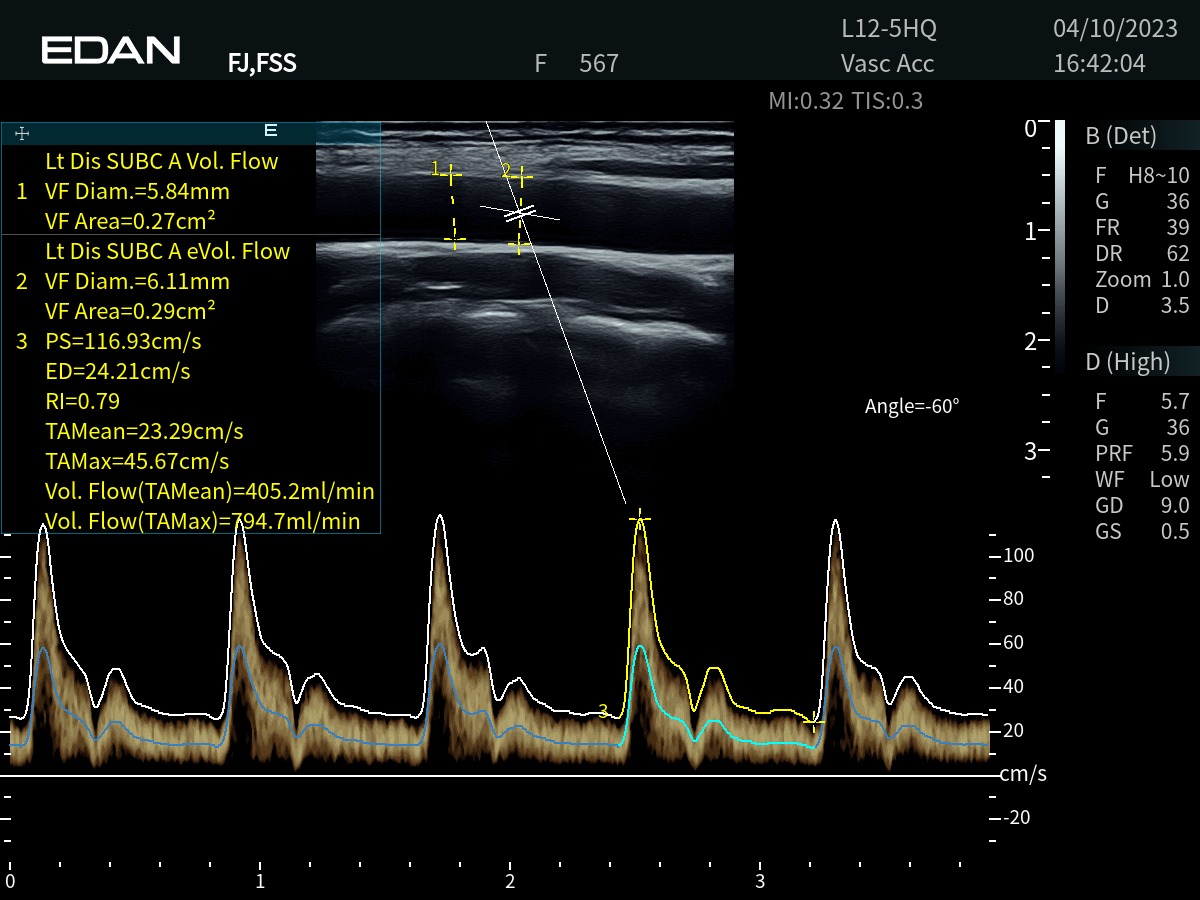Click the move handle on the results panel
Image resolution: width=1200 pixels, height=900 pixels.
(x=22, y=133)
